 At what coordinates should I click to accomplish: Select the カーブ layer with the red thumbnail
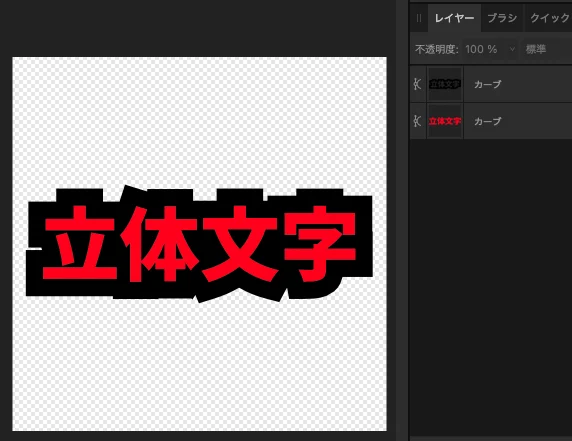(491, 121)
